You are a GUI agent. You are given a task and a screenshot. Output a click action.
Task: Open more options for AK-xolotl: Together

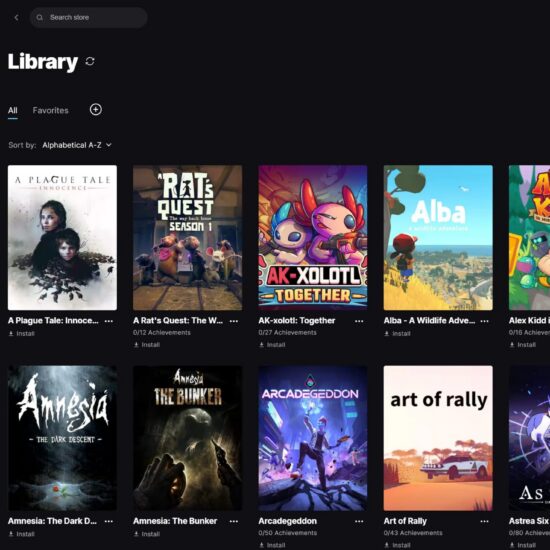tap(359, 321)
